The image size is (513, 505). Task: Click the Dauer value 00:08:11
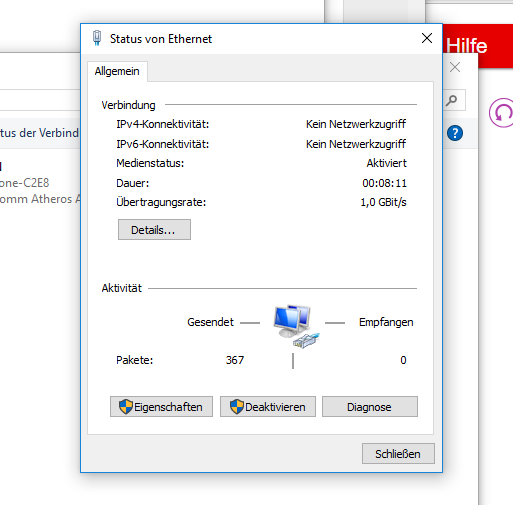pos(385,183)
